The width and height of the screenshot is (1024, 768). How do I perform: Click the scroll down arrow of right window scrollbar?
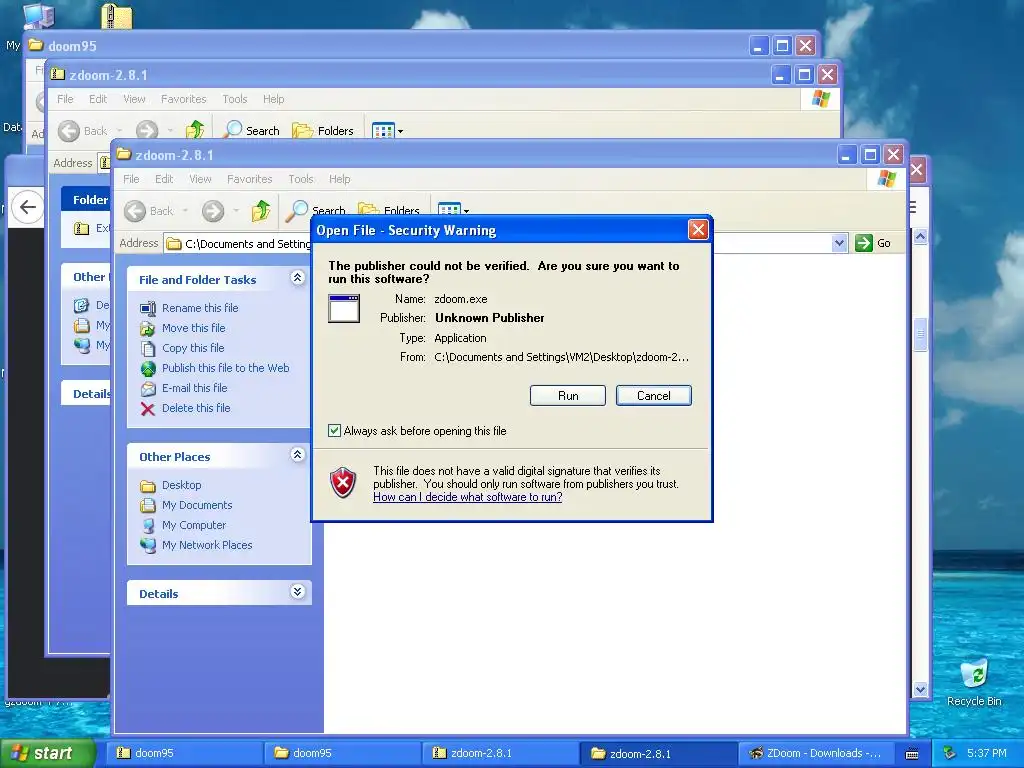tap(920, 690)
